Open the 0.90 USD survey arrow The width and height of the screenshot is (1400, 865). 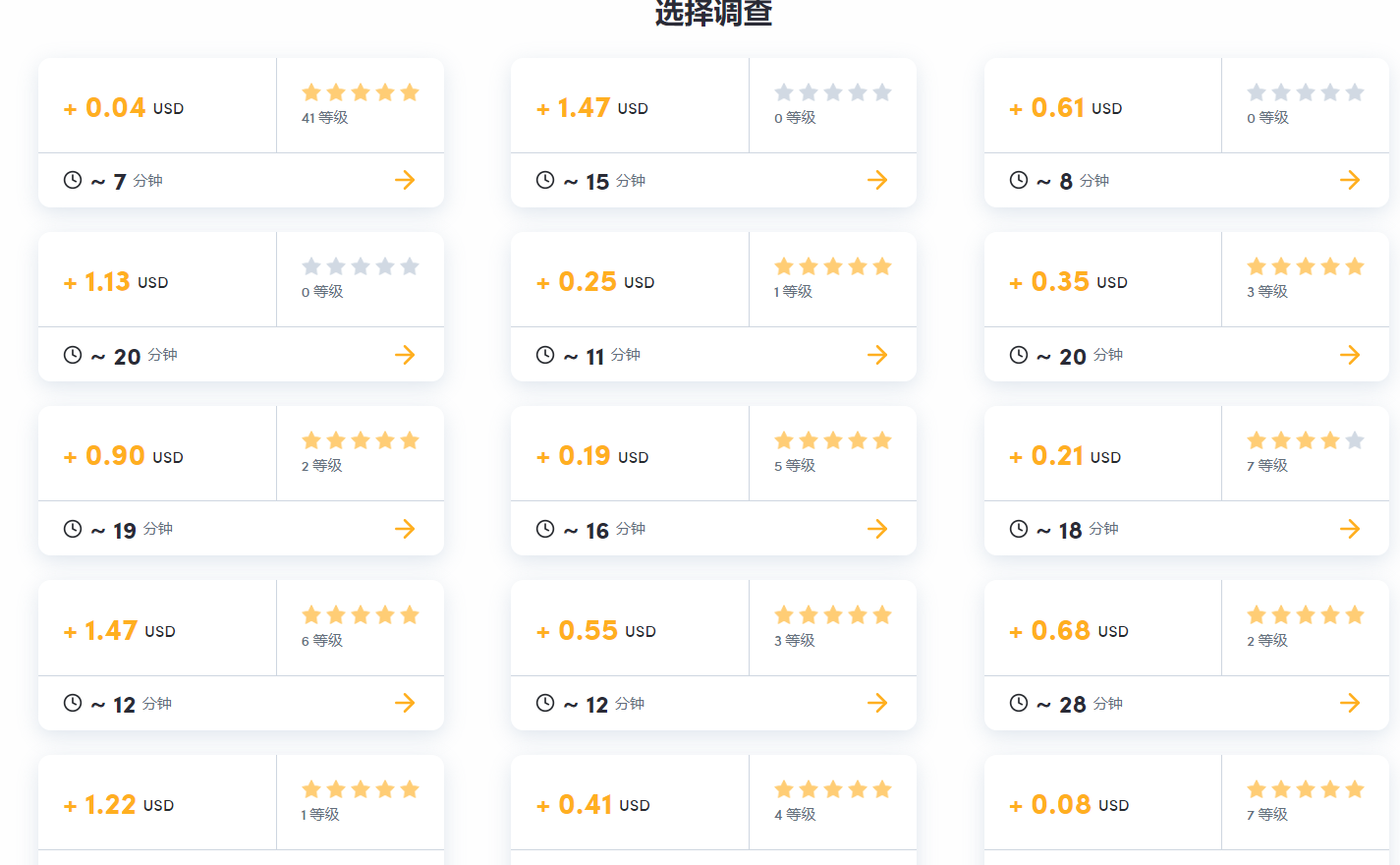[x=405, y=529]
